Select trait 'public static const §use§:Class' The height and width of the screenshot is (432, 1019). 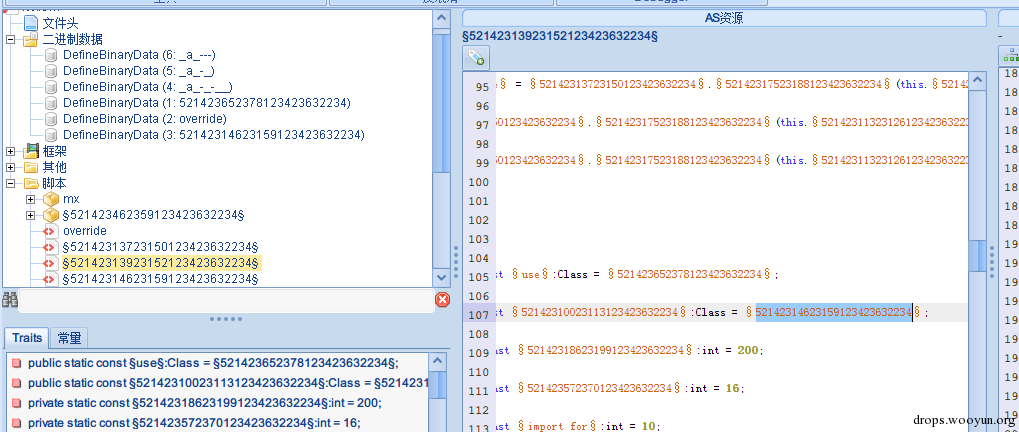tap(213, 363)
